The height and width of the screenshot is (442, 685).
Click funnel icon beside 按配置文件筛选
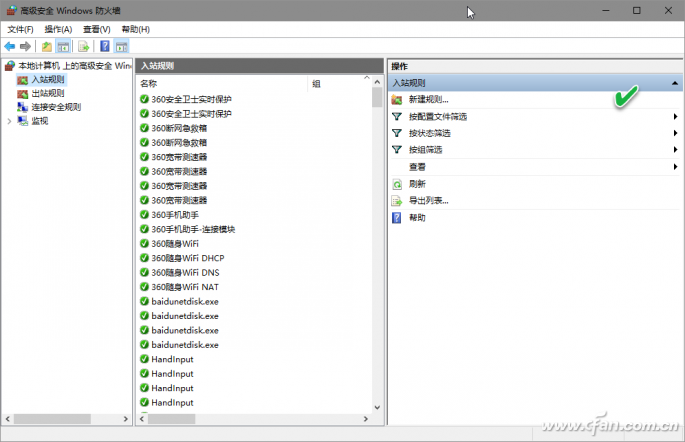pos(397,117)
